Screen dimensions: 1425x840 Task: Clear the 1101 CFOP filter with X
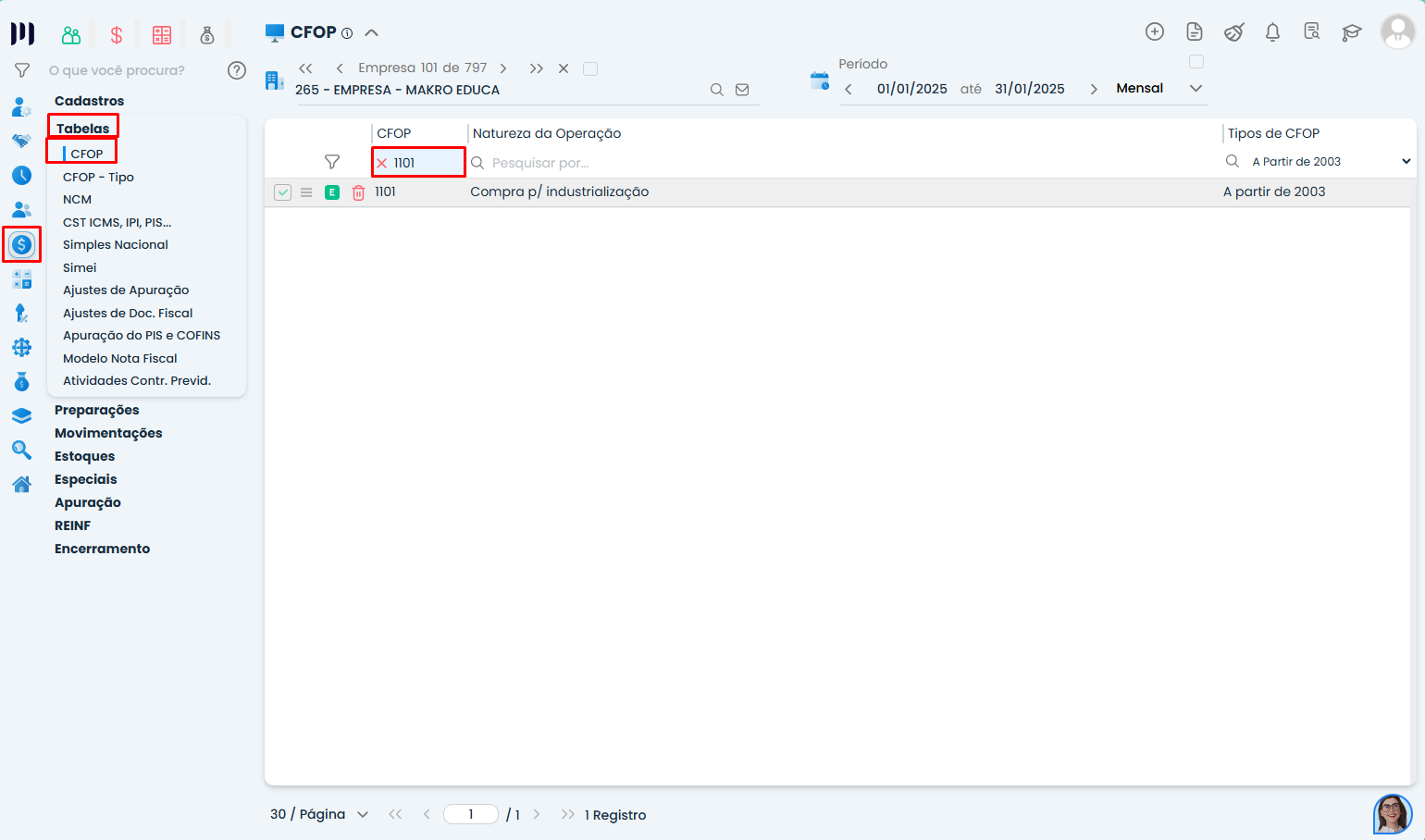[x=381, y=163]
